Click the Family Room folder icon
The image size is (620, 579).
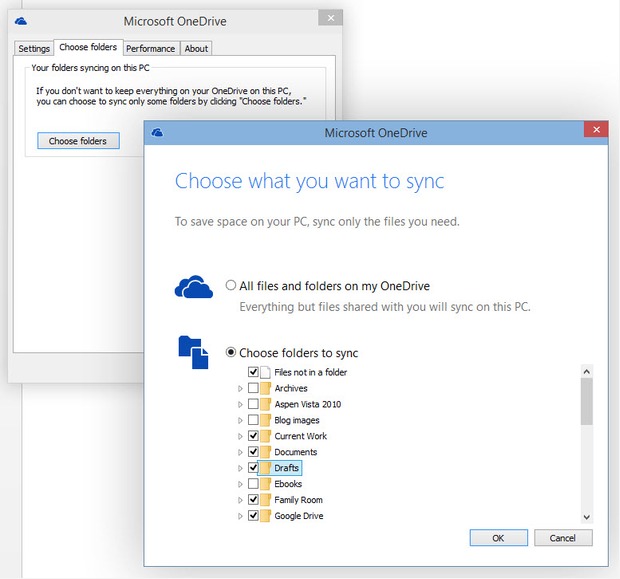(x=266, y=500)
